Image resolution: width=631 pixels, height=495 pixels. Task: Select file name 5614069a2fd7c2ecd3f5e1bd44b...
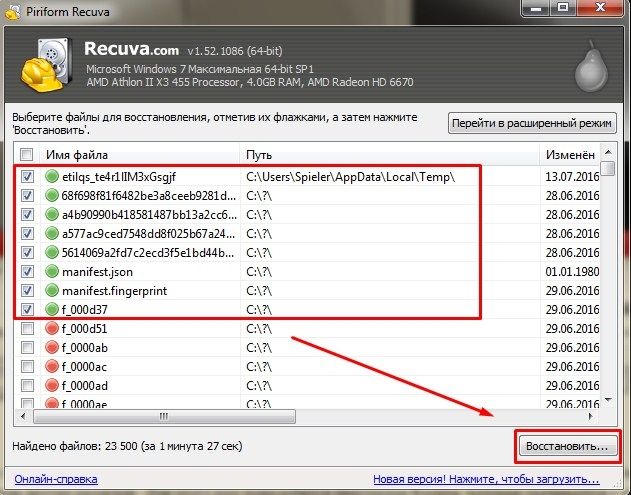(148, 253)
